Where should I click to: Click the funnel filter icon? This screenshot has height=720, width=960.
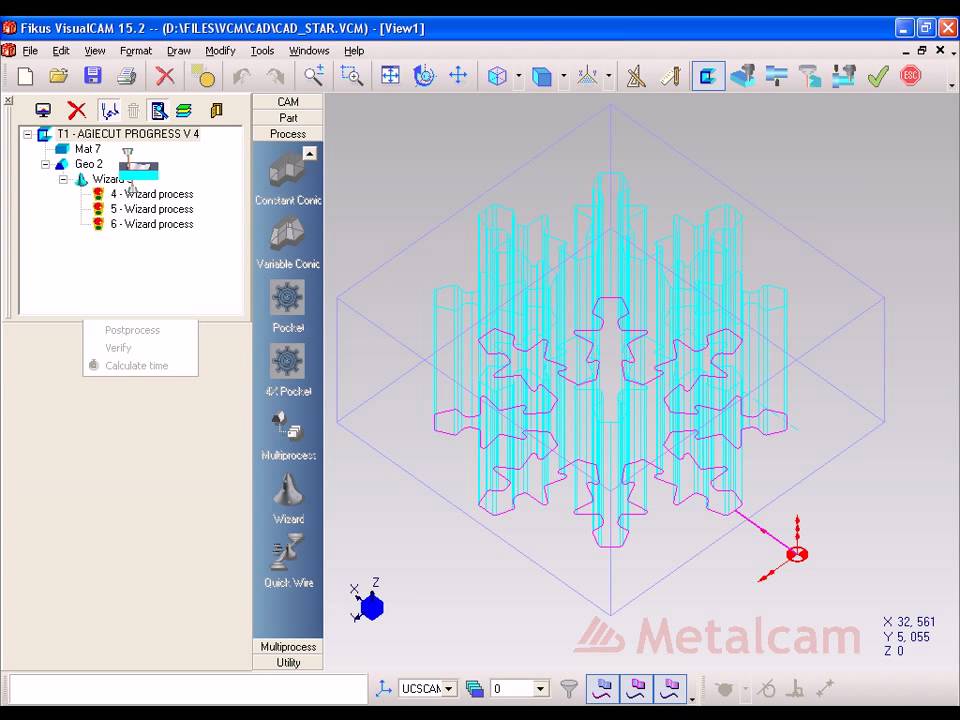(x=569, y=689)
